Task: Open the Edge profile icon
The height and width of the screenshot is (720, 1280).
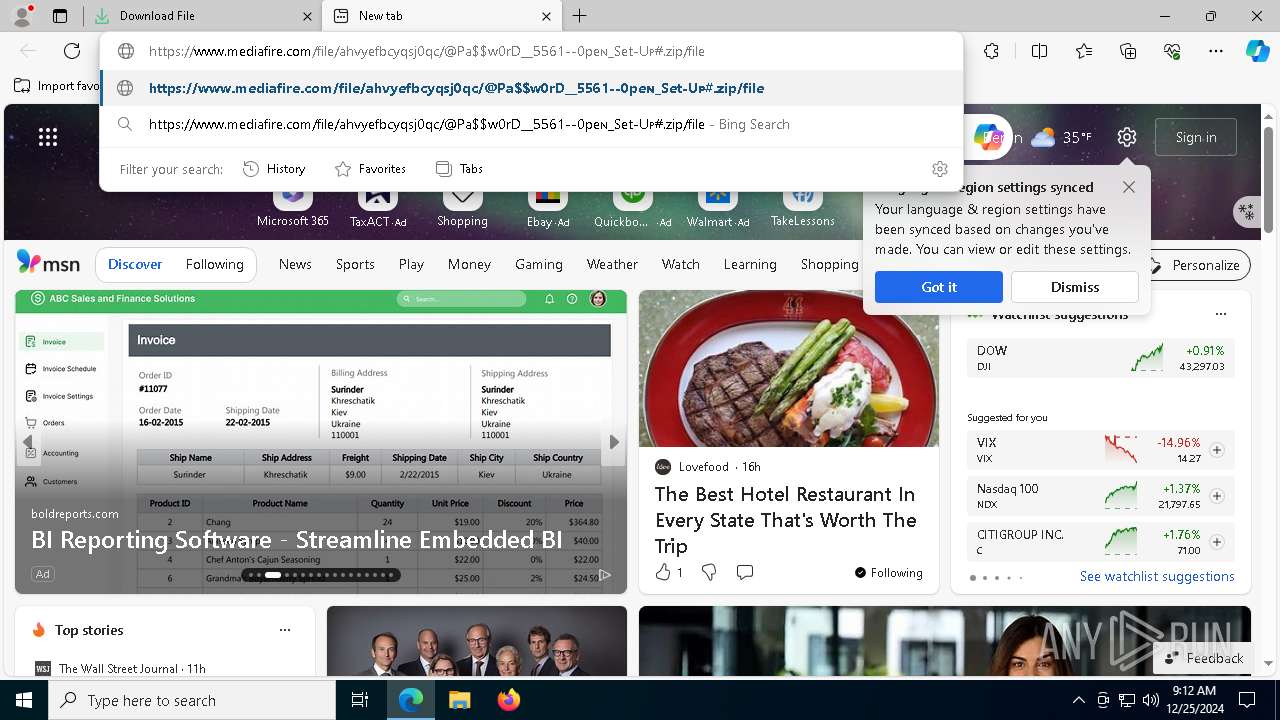Action: pyautogui.click(x=22, y=16)
